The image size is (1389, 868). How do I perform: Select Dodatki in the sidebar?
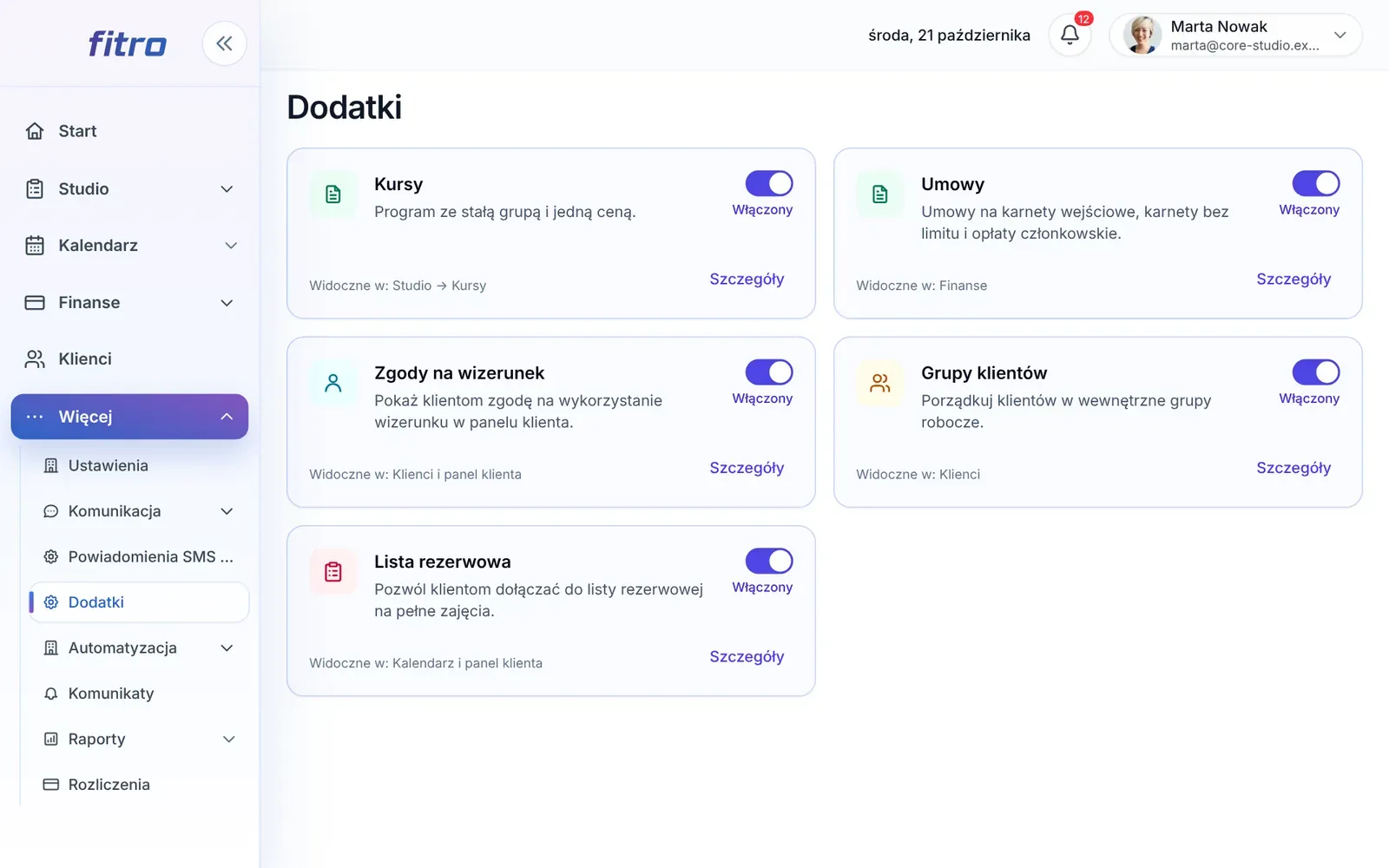[139, 602]
